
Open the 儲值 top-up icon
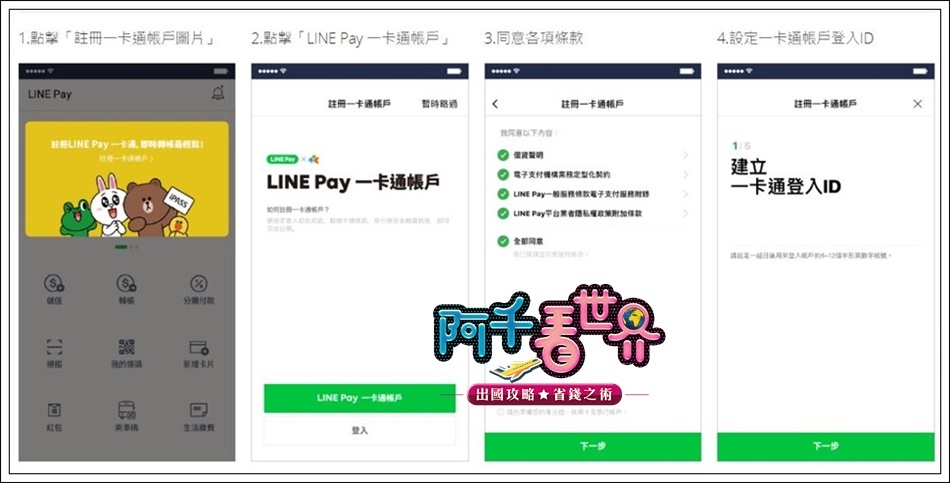(55, 283)
